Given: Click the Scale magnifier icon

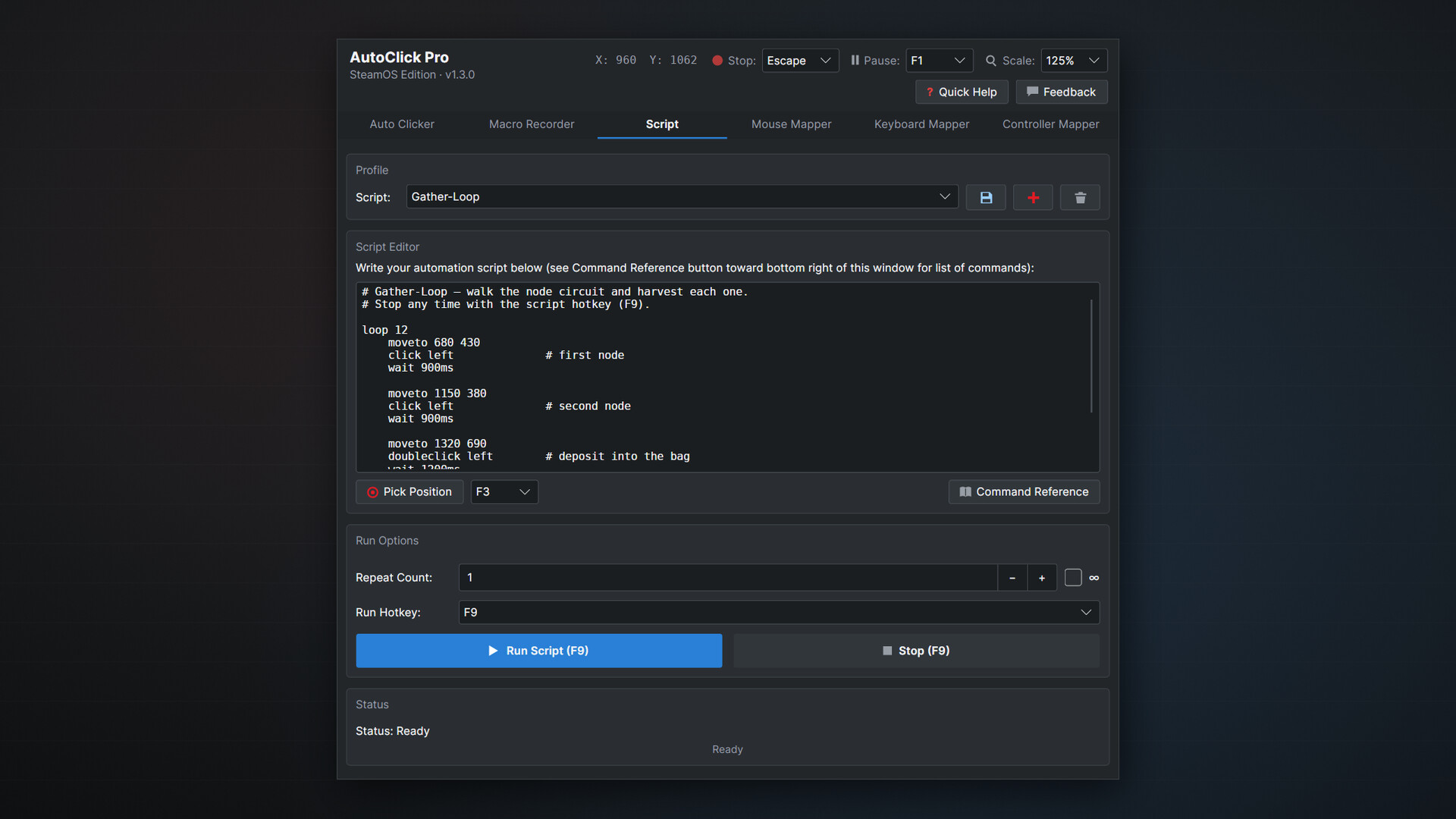Looking at the screenshot, I should 990,61.
